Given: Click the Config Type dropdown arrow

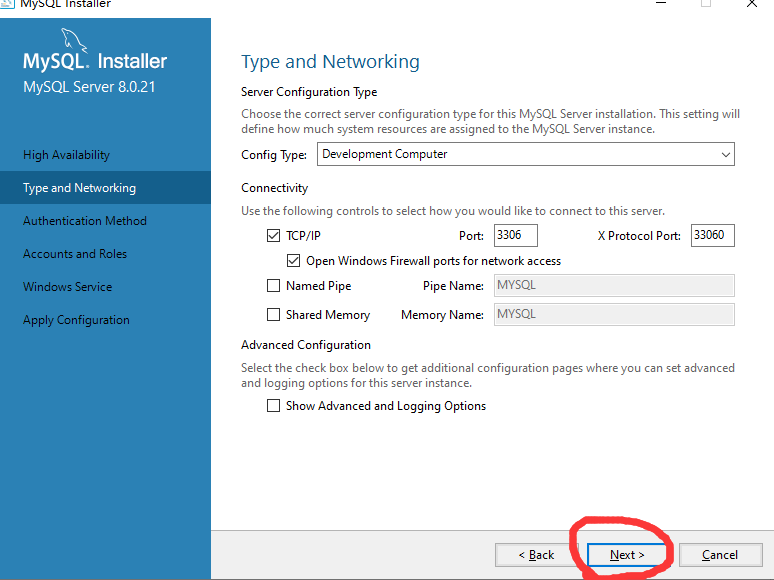Looking at the screenshot, I should click(x=725, y=155).
